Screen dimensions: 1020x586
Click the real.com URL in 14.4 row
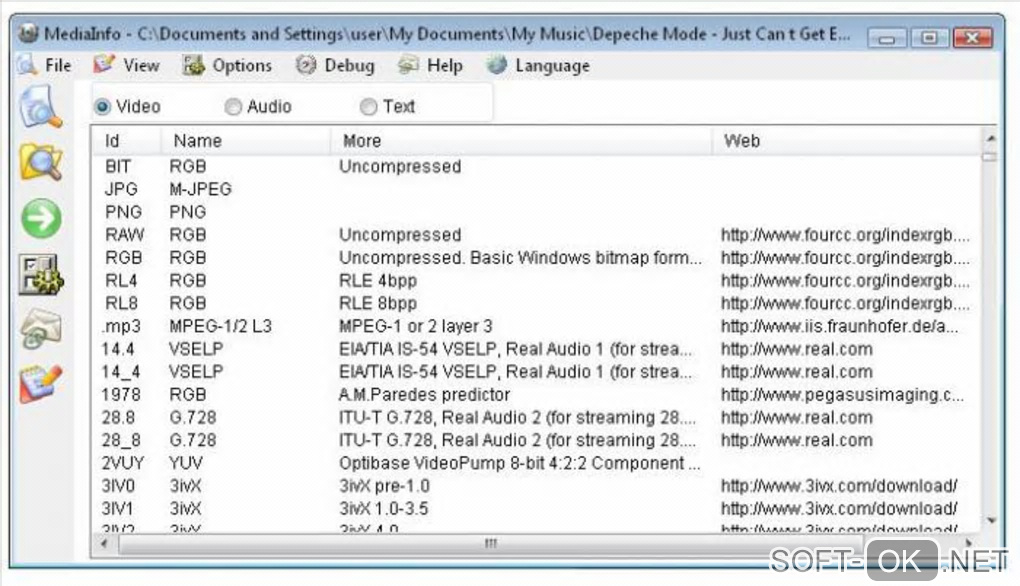(796, 349)
